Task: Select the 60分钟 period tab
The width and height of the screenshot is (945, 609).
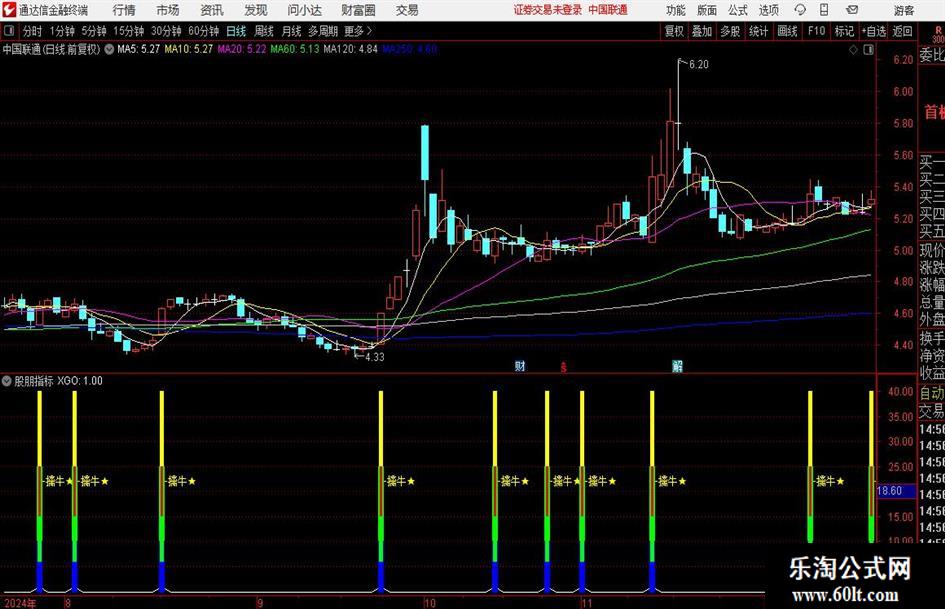Action: pos(203,31)
